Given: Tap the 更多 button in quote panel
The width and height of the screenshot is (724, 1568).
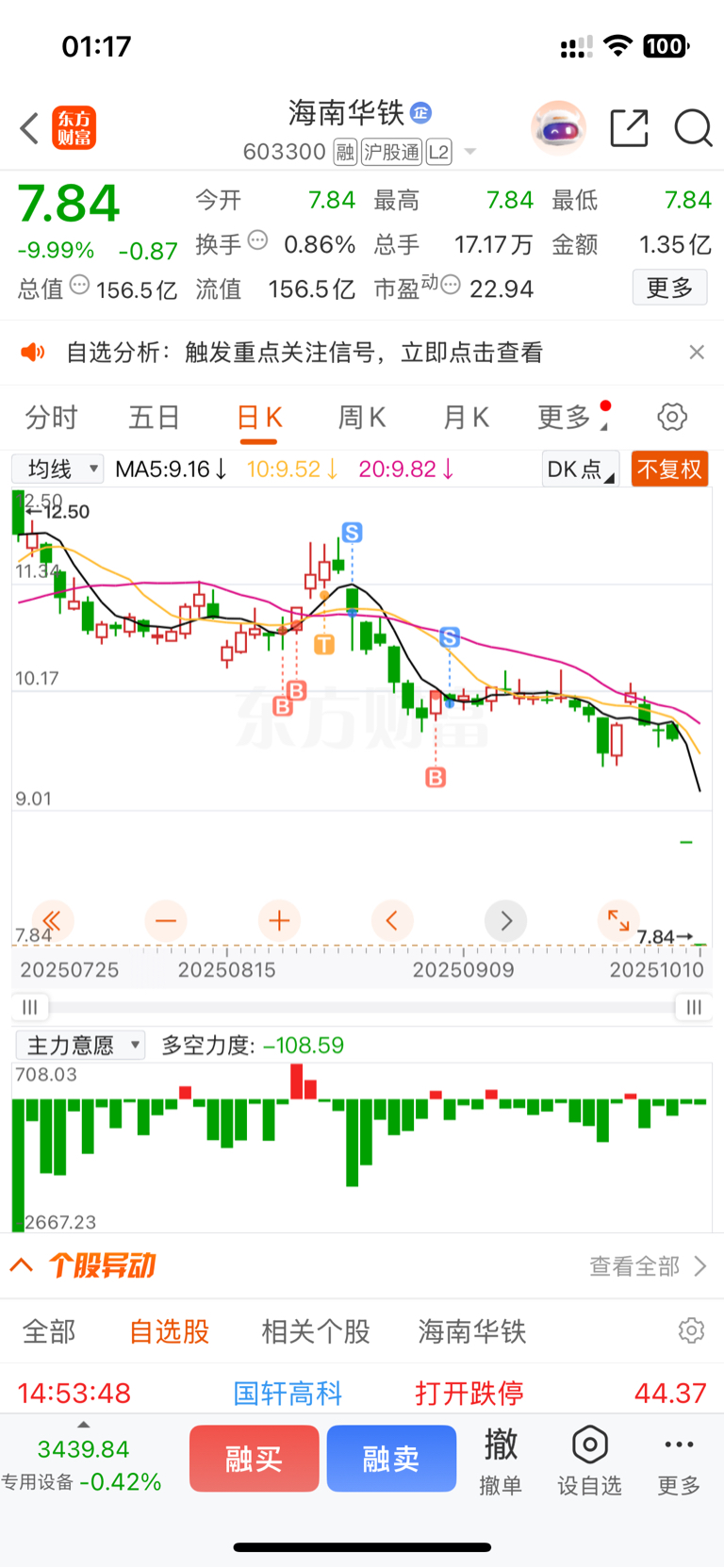Looking at the screenshot, I should pos(669,288).
